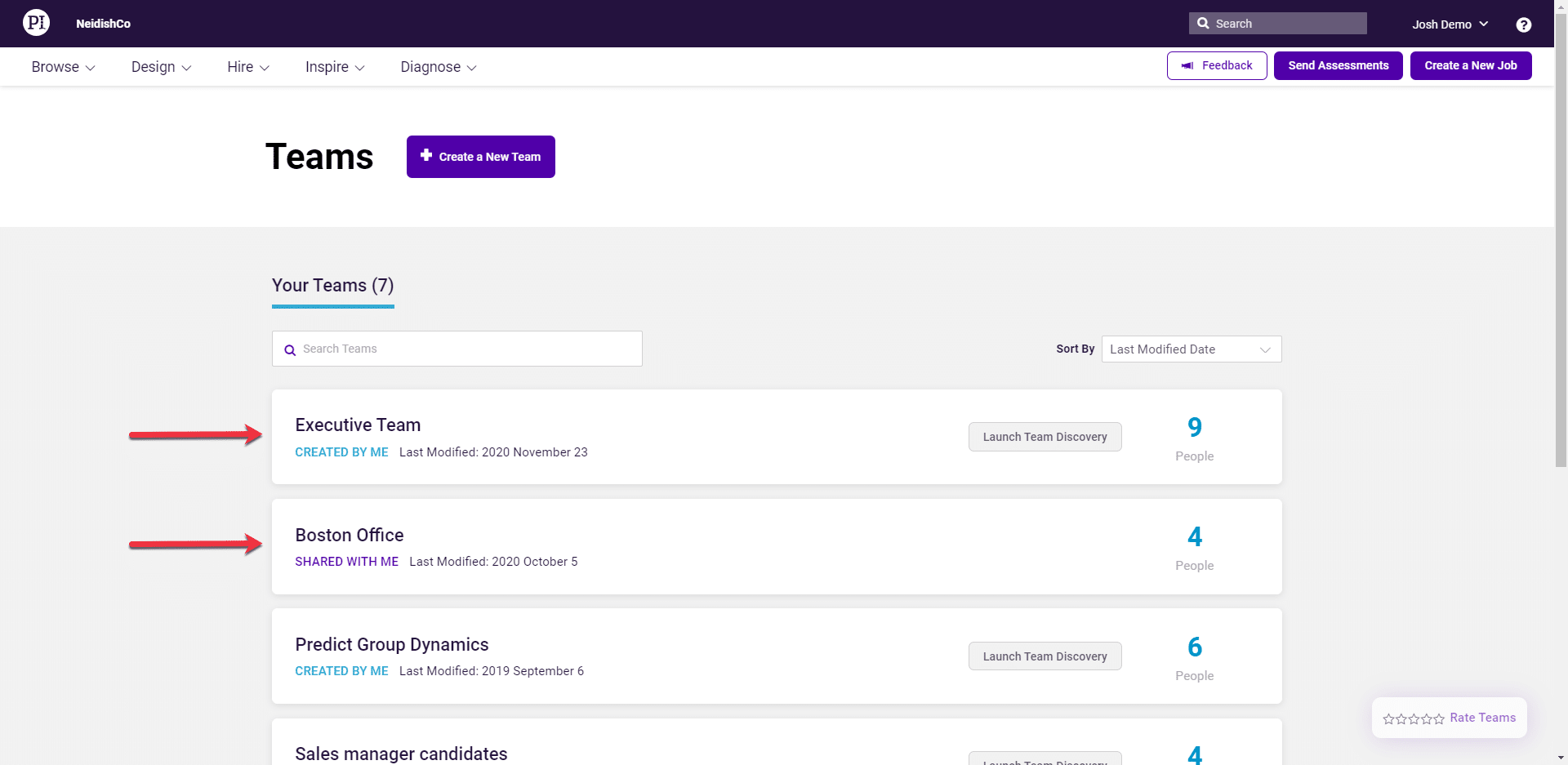Open the Josh Demo account dropdown
1568x765 pixels.
point(1450,24)
